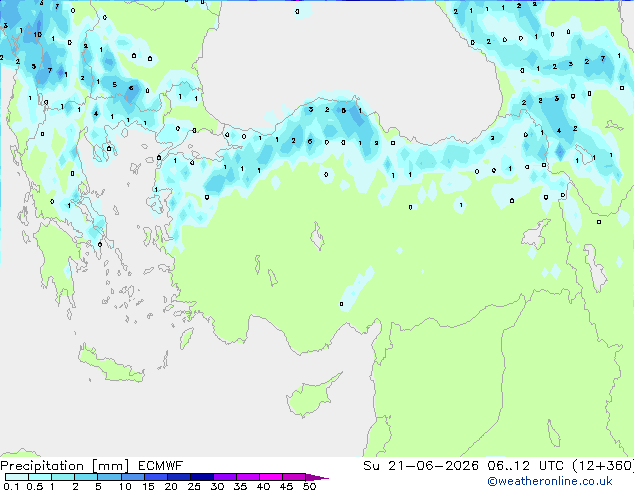Click the 'Su 21-06-2026' date text
634x490 pixels.
click(x=421, y=466)
